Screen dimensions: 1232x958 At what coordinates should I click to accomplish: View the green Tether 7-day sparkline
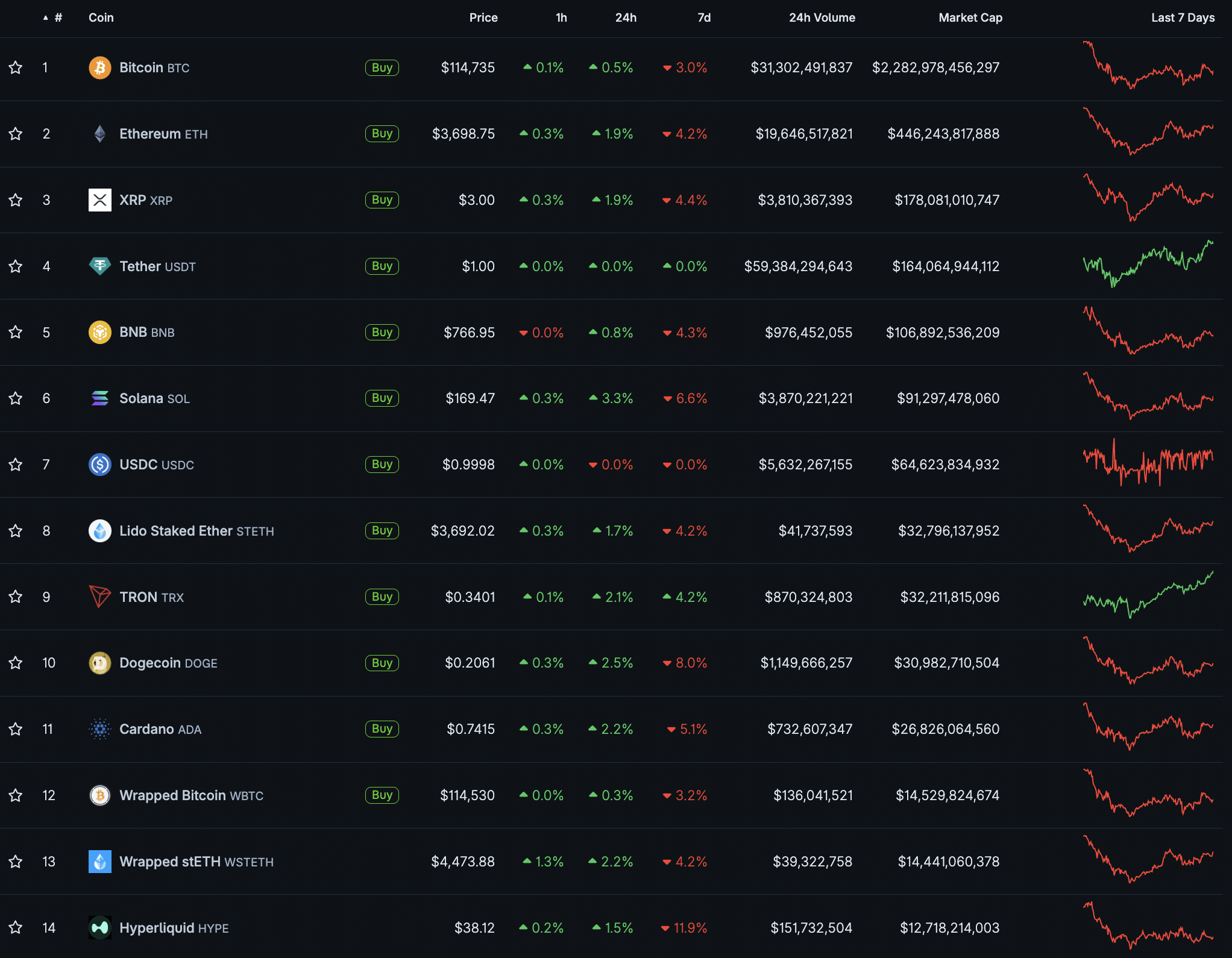1148,265
